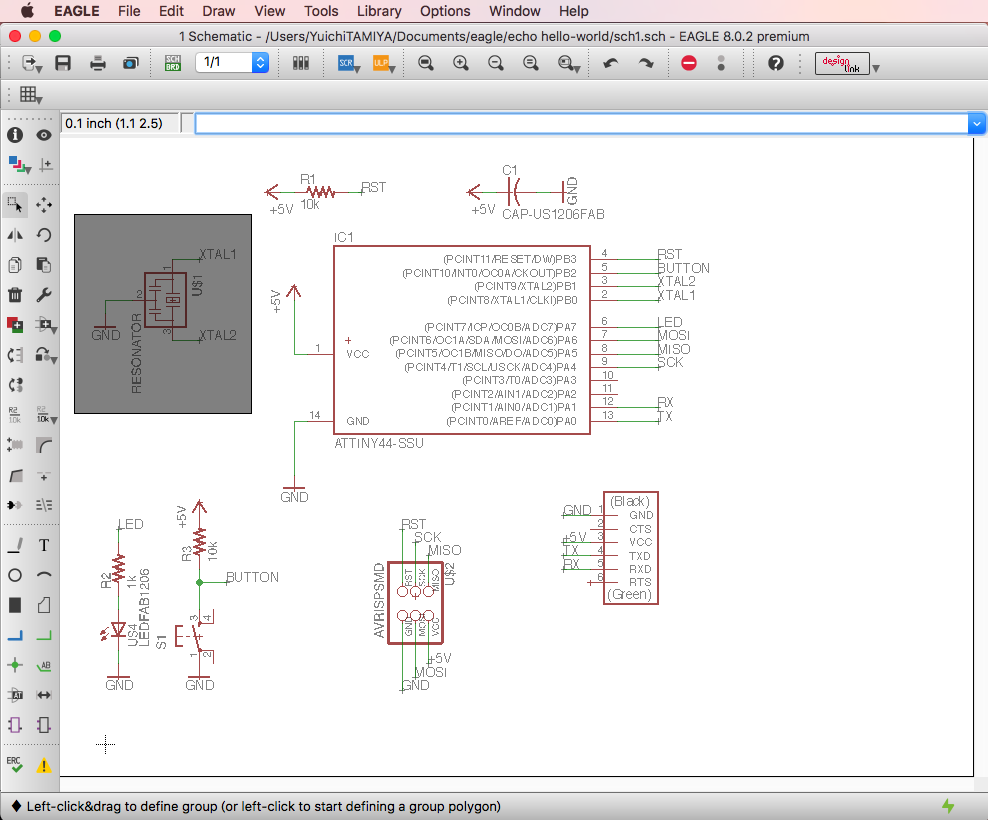Select the blue Bus tool

[x=15, y=635]
